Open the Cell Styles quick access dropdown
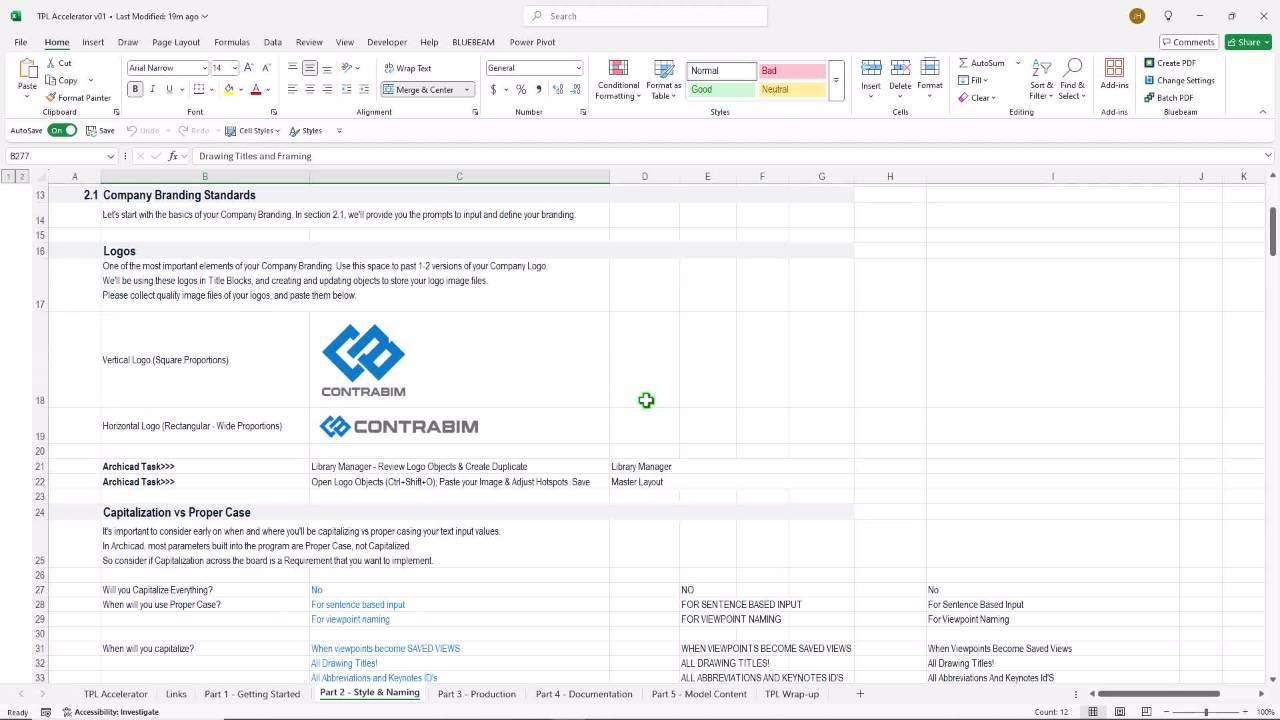Viewport: 1280px width, 720px height. [x=252, y=131]
